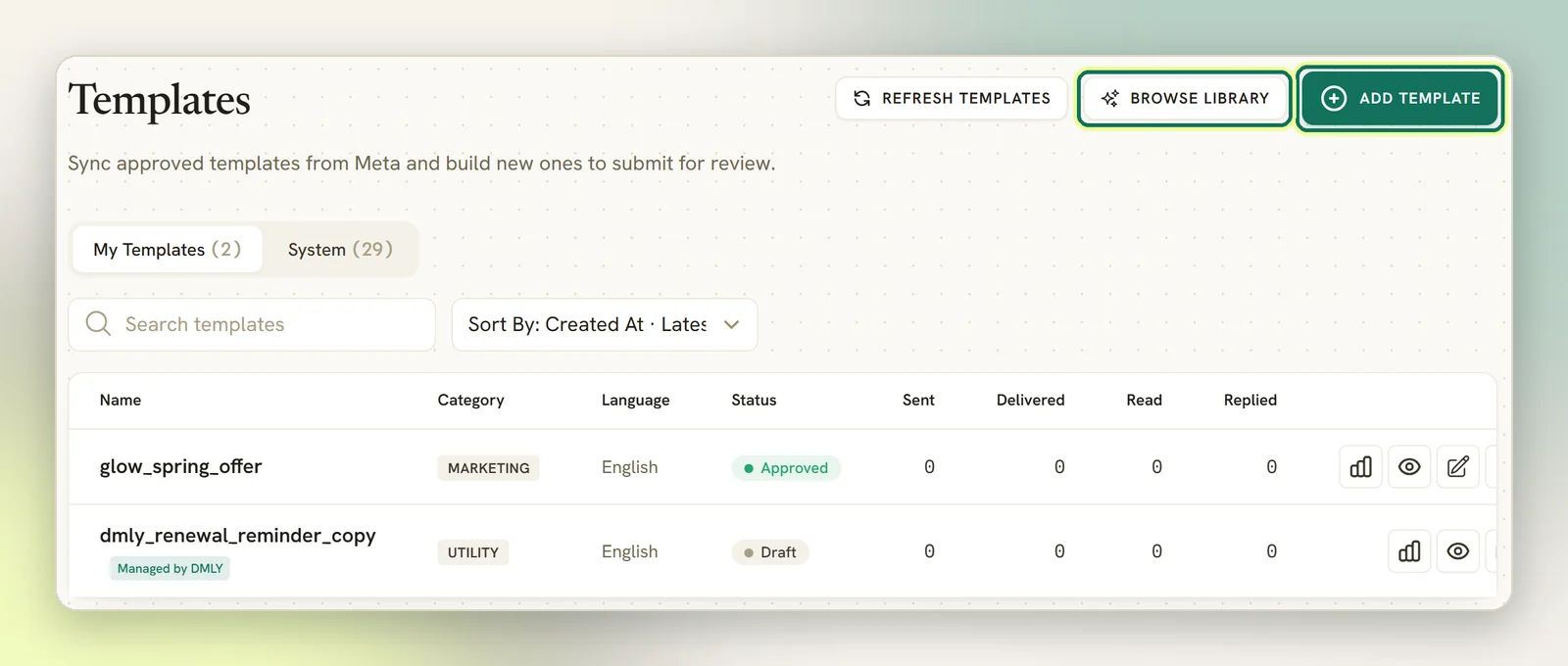This screenshot has height=666, width=1568.
Task: Click the Category column header
Action: [470, 400]
